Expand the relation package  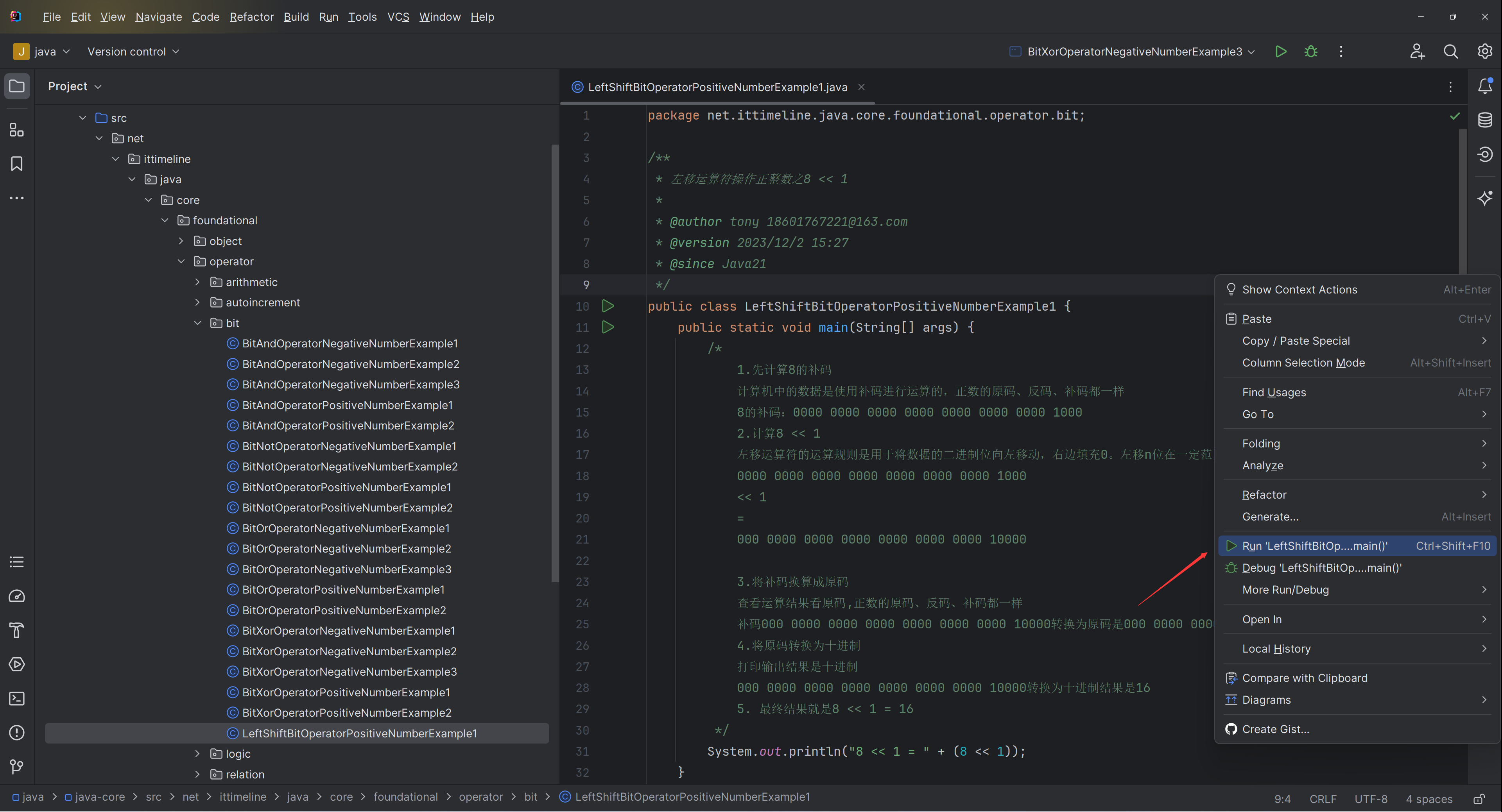coord(198,774)
